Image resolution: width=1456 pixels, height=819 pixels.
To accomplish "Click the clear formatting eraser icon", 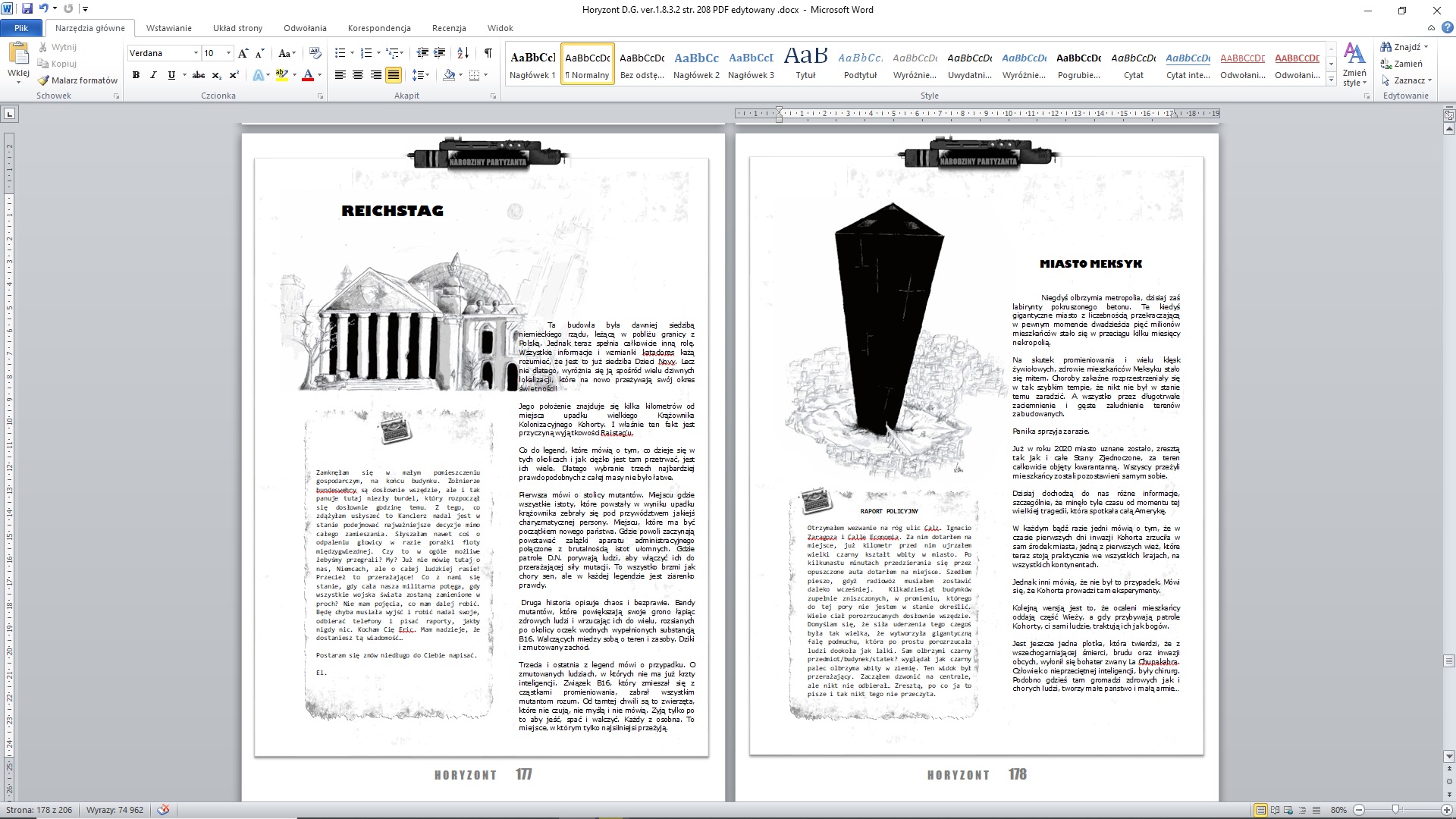I will pos(315,53).
